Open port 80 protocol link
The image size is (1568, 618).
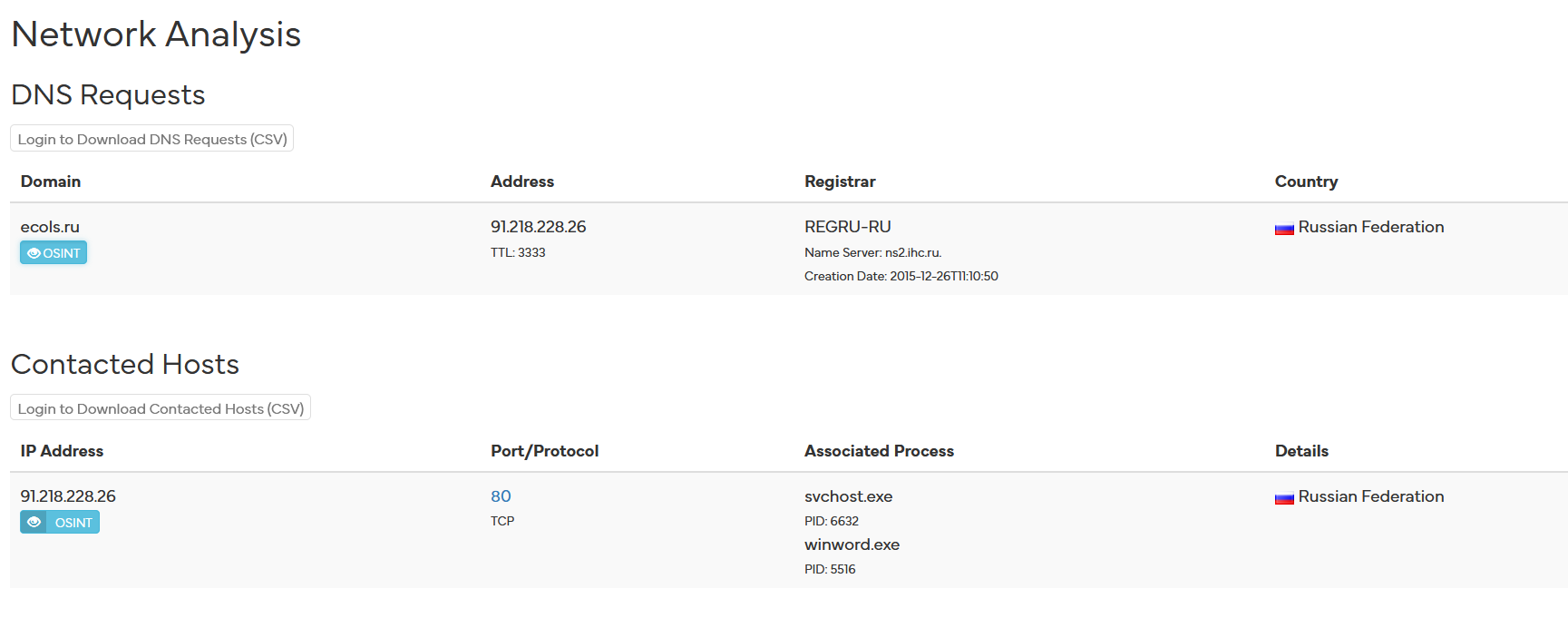pos(500,496)
